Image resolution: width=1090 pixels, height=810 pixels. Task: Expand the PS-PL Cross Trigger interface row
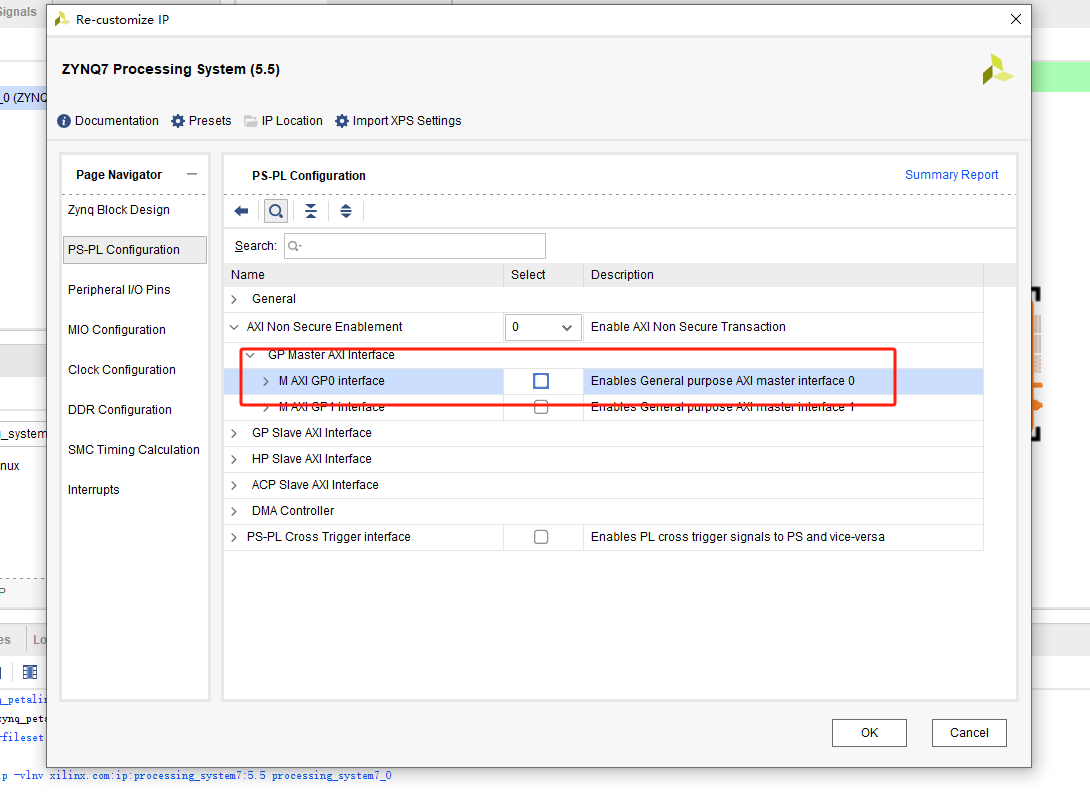[x=234, y=537]
